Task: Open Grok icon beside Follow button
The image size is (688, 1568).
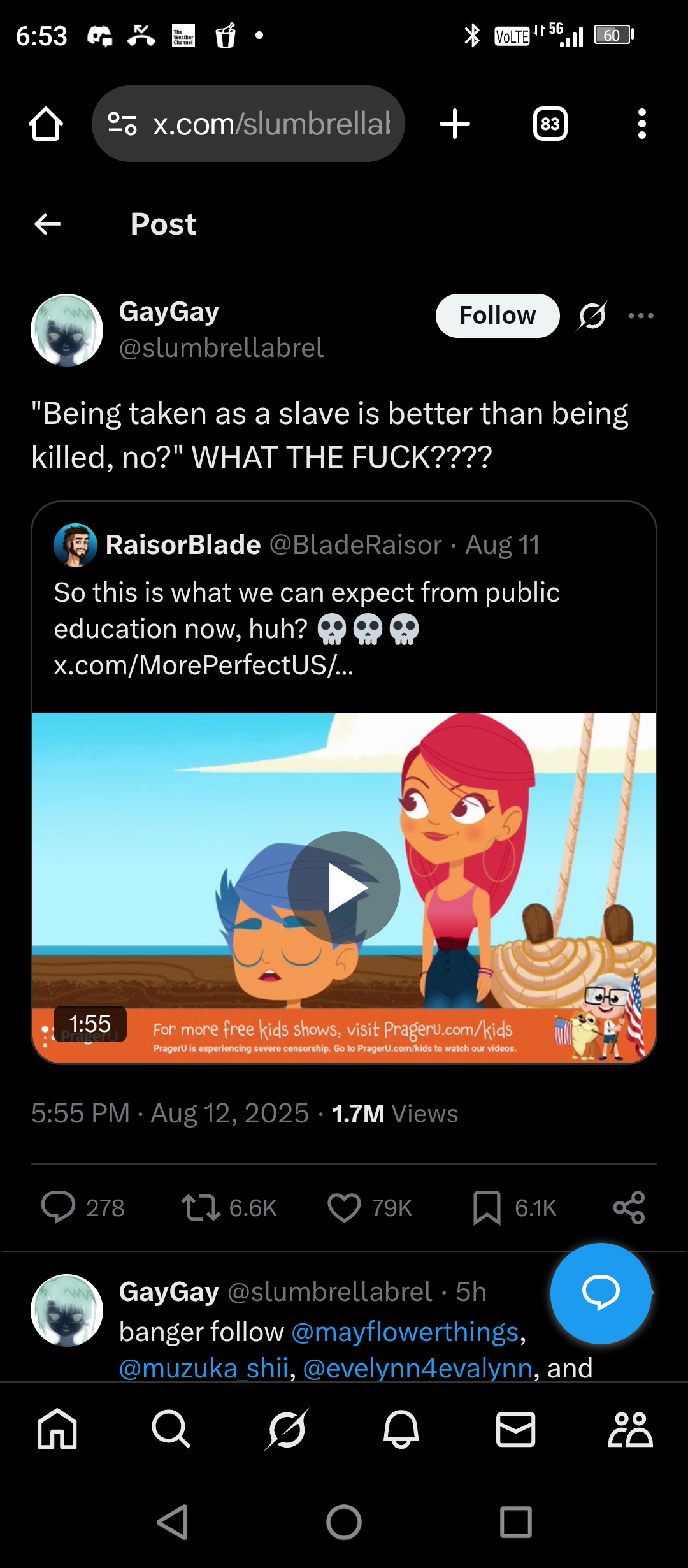Action: [592, 316]
